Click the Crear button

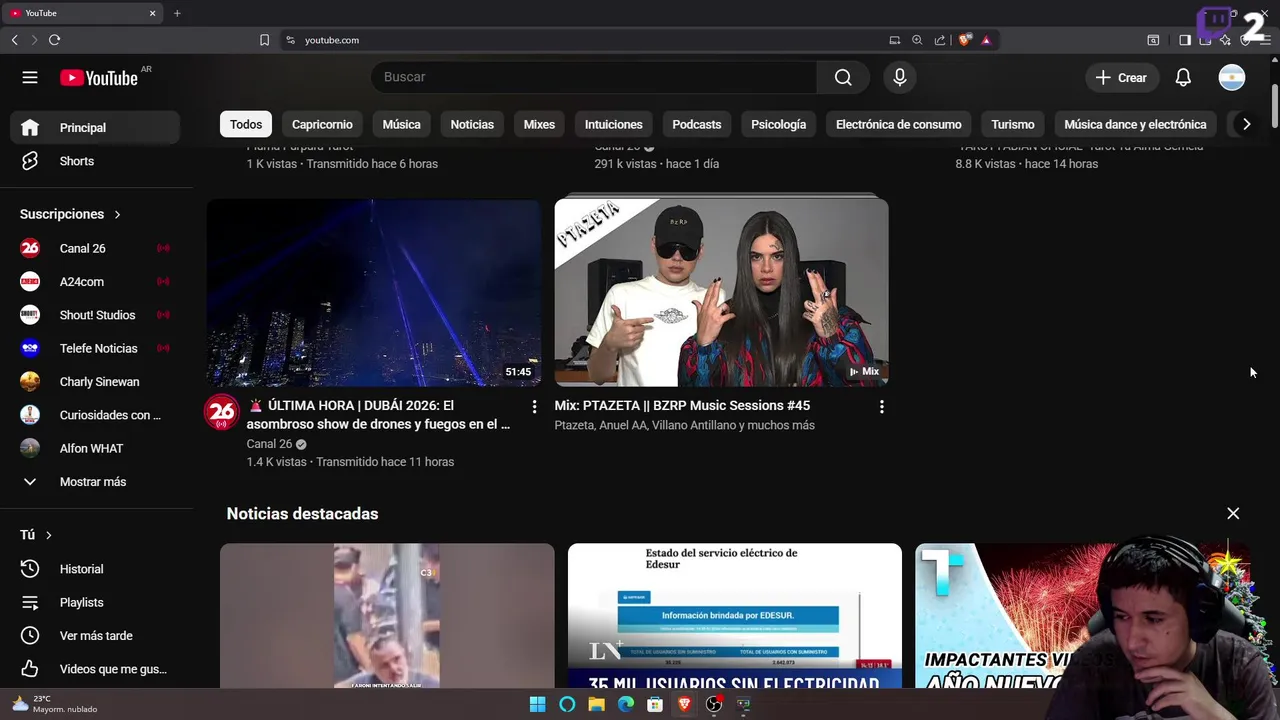click(1120, 77)
